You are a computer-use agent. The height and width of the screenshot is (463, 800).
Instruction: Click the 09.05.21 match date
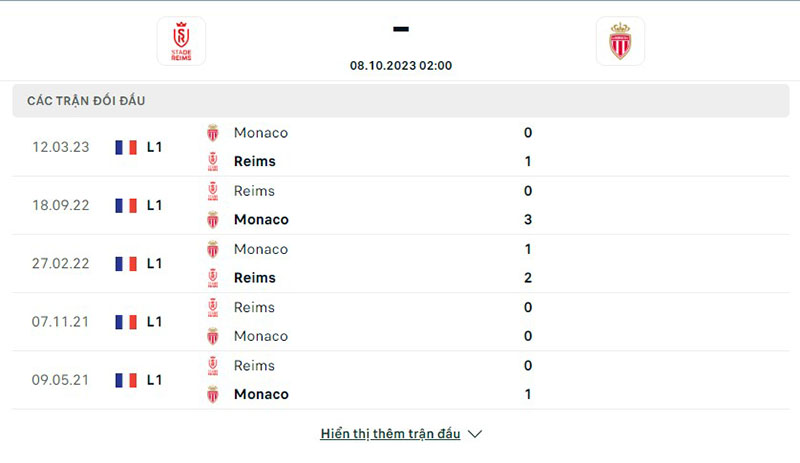click(x=60, y=380)
